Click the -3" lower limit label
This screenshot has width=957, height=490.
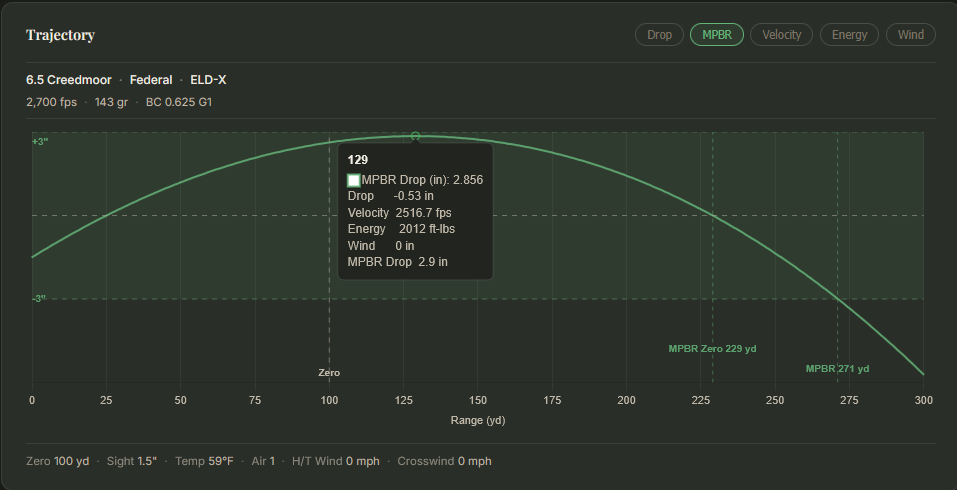(x=39, y=298)
